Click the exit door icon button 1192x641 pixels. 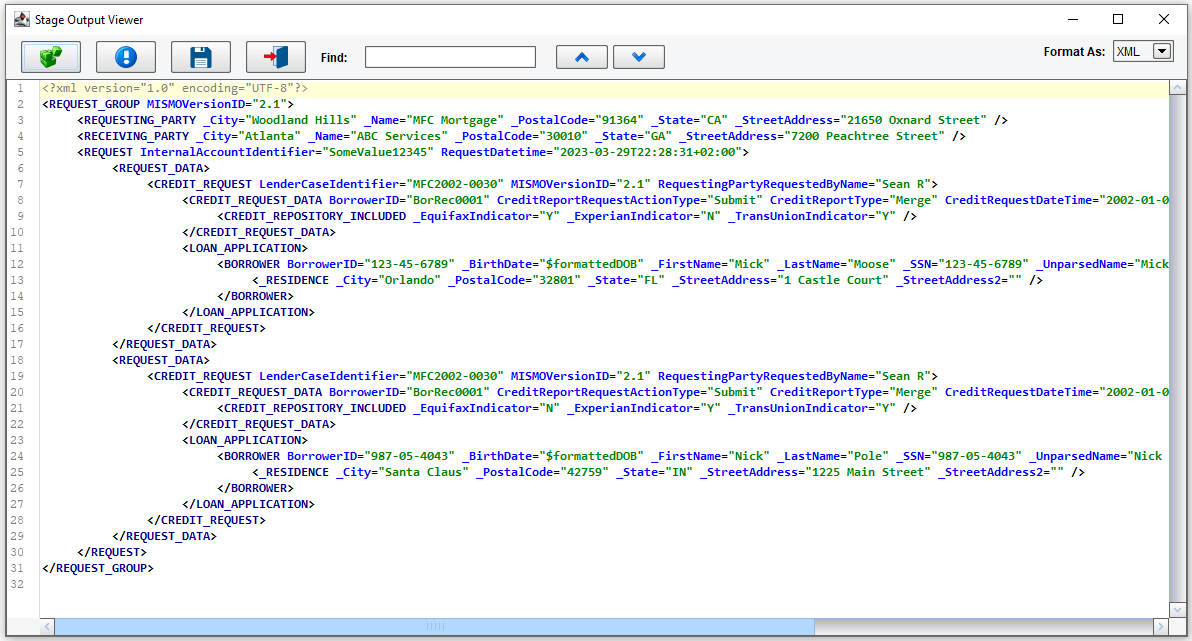(x=276, y=57)
